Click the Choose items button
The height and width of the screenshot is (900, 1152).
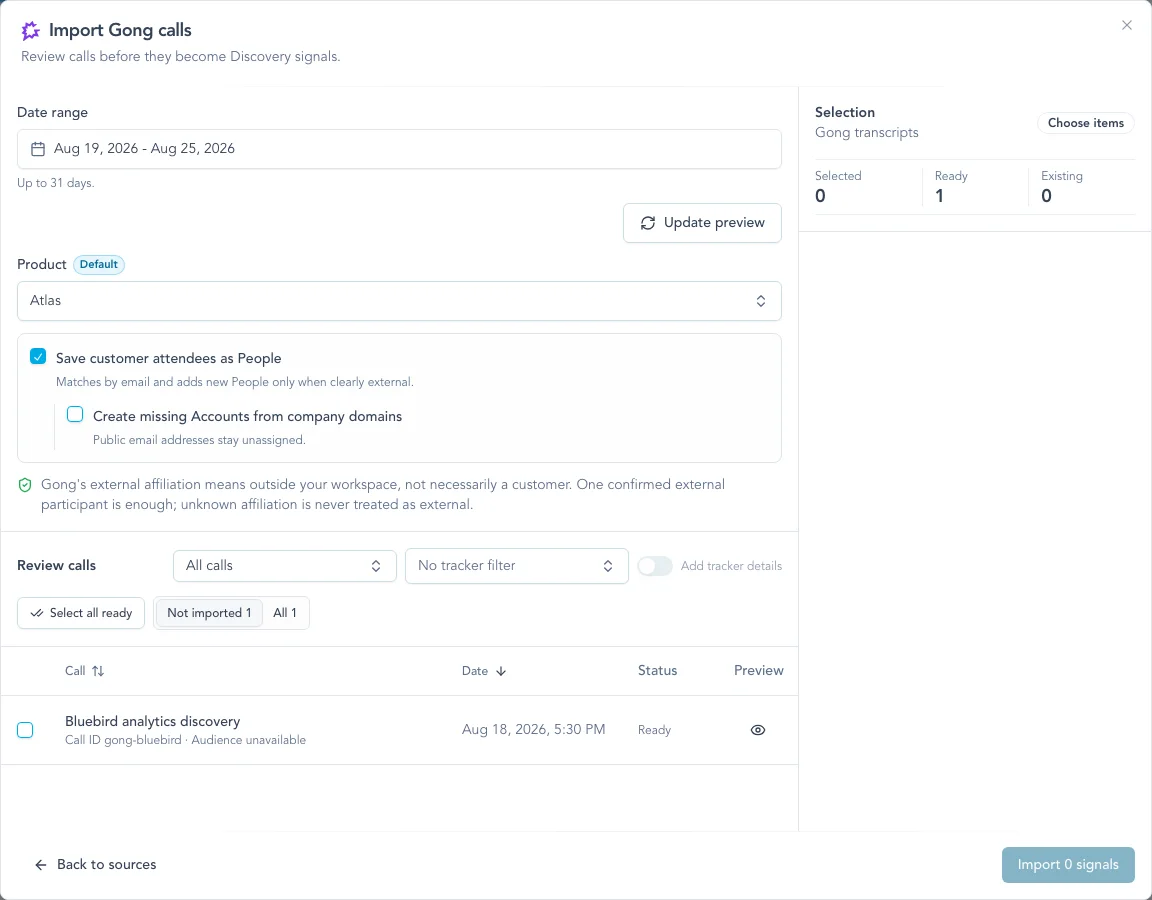tap(1085, 123)
